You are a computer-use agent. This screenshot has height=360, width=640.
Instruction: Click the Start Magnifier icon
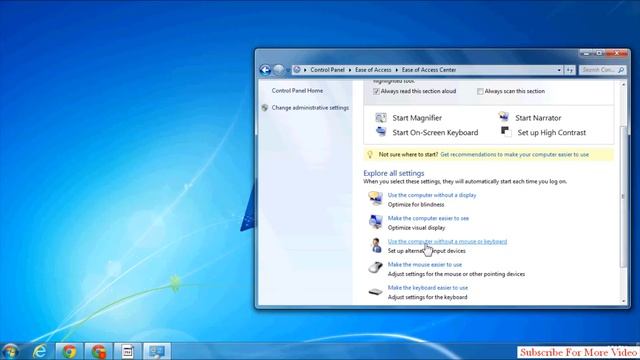[381, 118]
